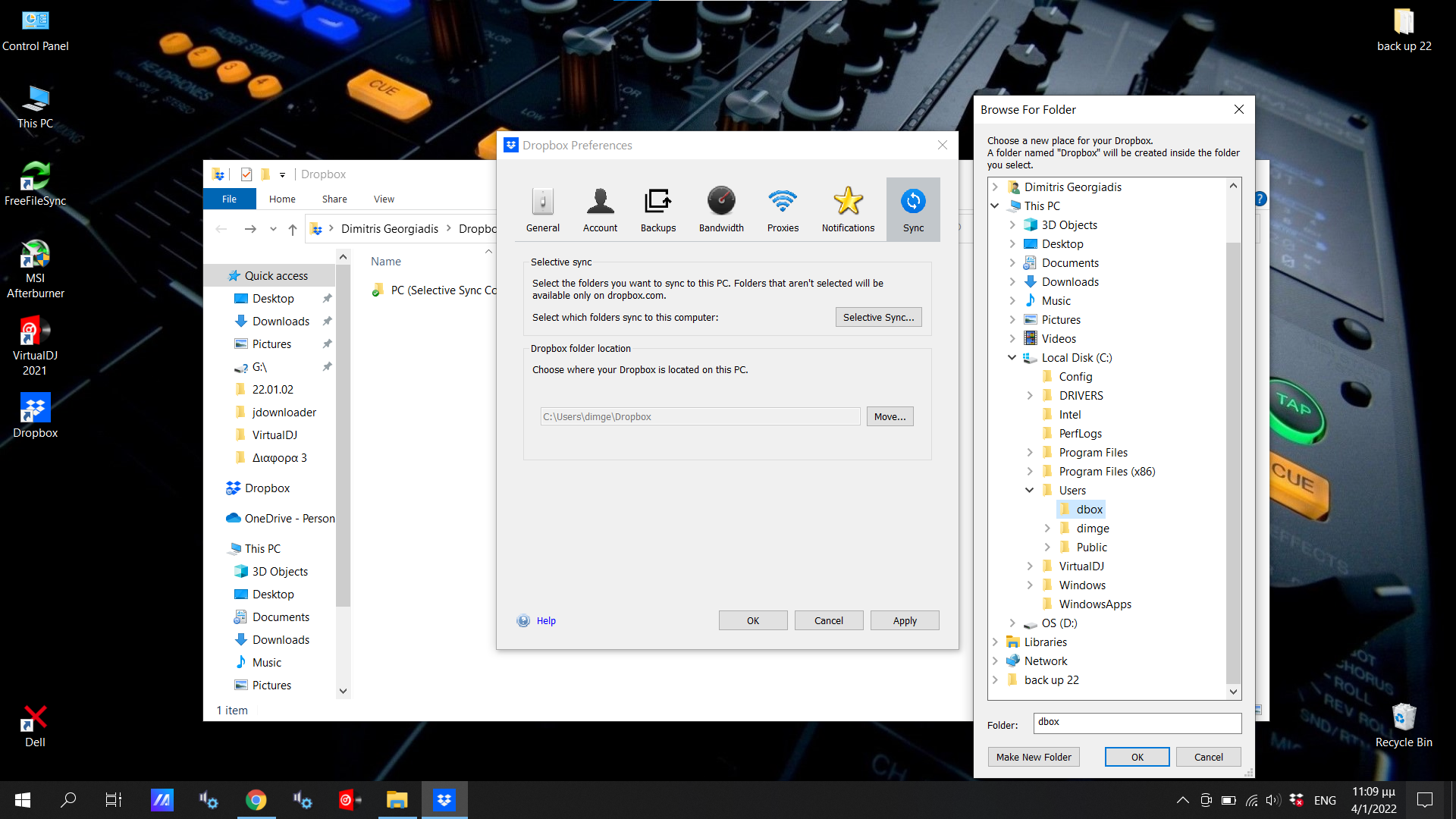The image size is (1456, 819).
Task: Open Explorer Share ribbon tab
Action: pos(334,199)
